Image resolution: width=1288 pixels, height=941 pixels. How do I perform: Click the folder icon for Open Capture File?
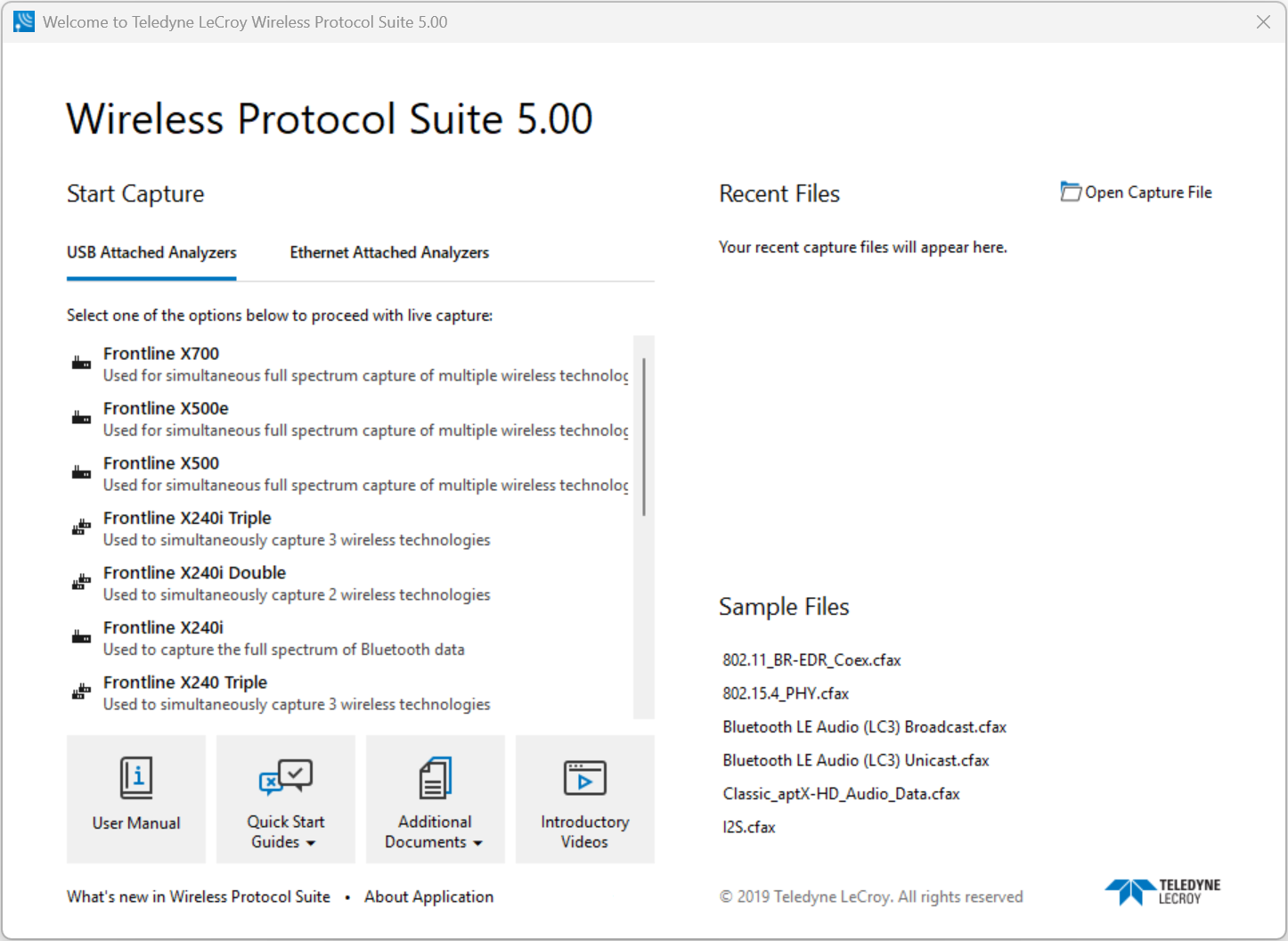pos(1071,192)
